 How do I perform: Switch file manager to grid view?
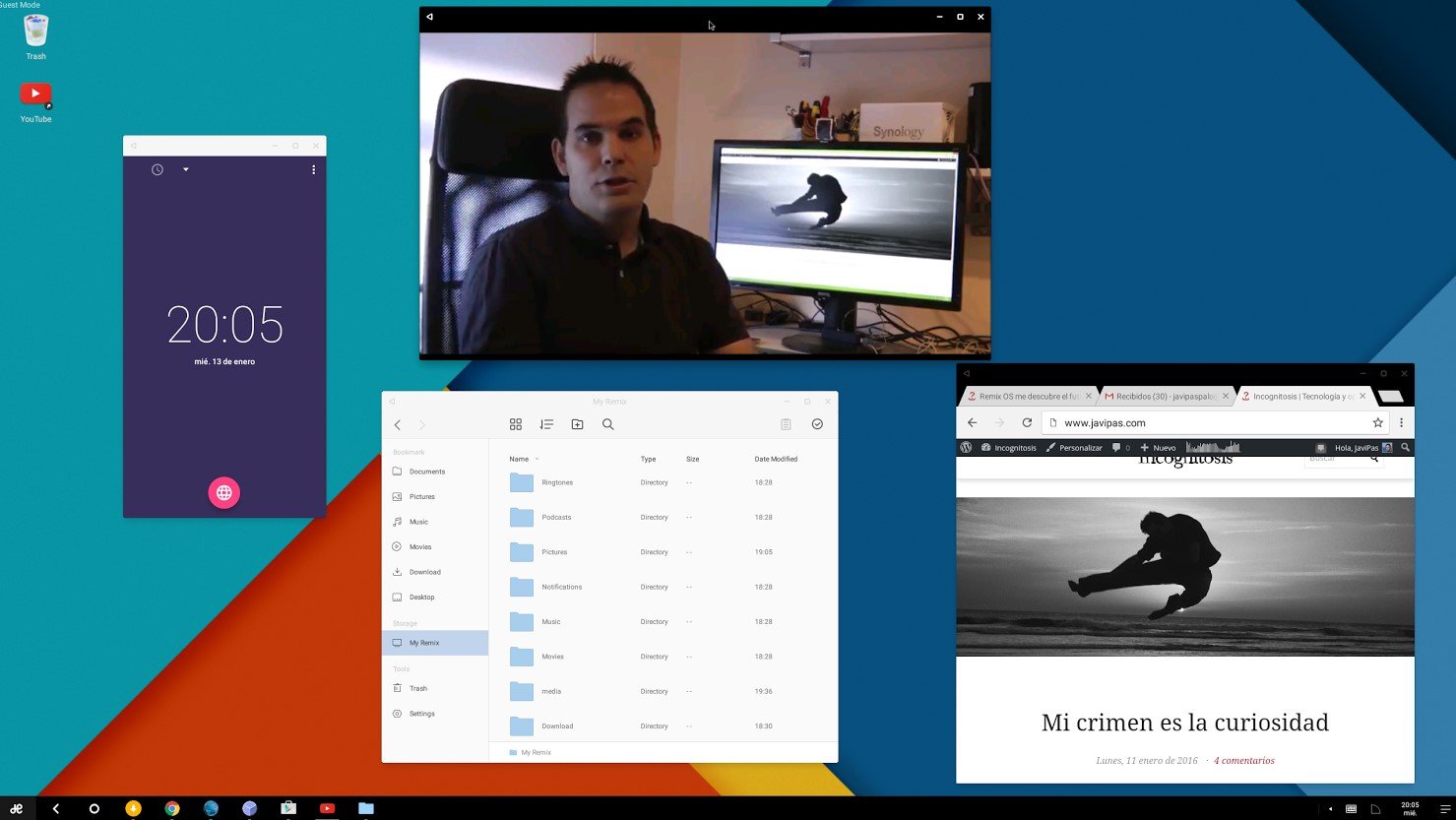click(515, 424)
